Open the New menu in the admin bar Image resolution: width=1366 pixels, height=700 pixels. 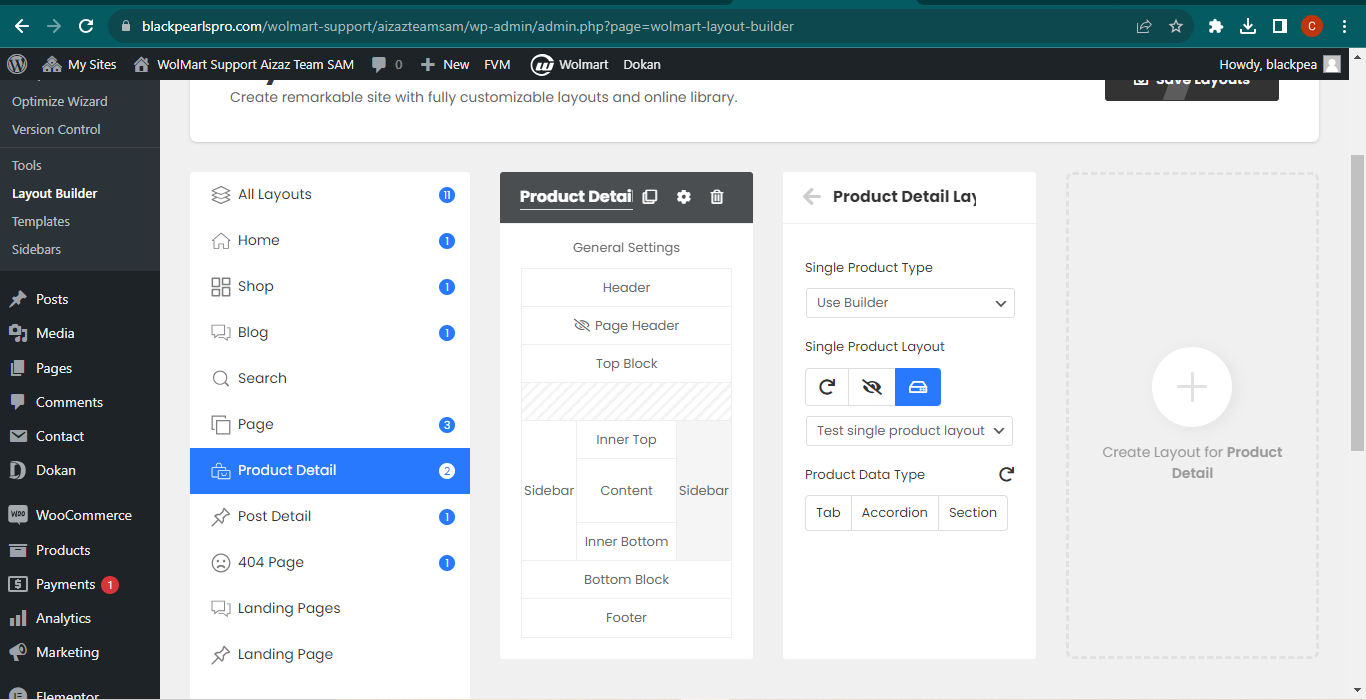444,64
